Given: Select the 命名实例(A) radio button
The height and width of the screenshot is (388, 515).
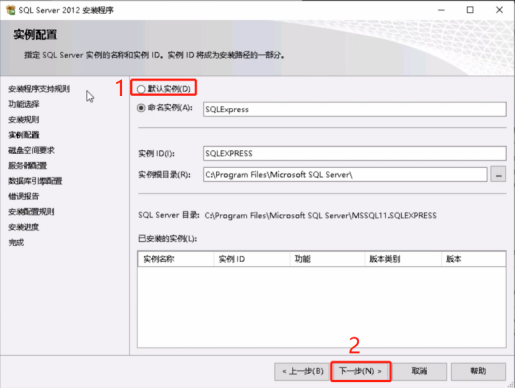Looking at the screenshot, I should click(x=141, y=108).
